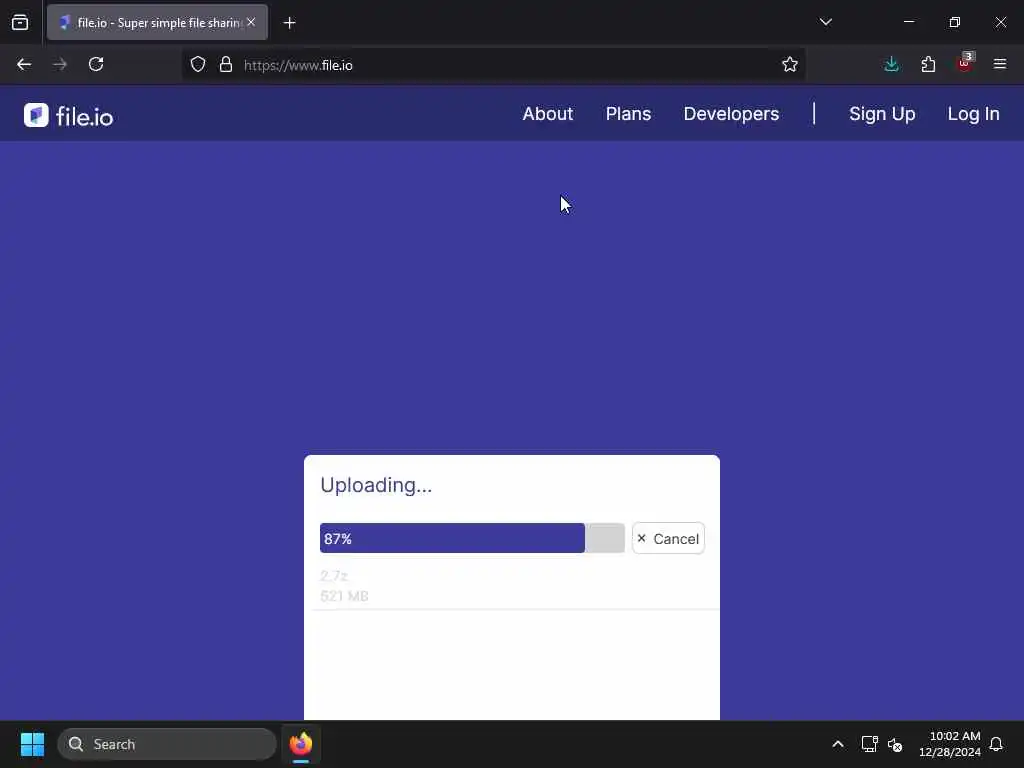Open the muted volume tray icon
This screenshot has width=1024, height=768.
coord(895,744)
